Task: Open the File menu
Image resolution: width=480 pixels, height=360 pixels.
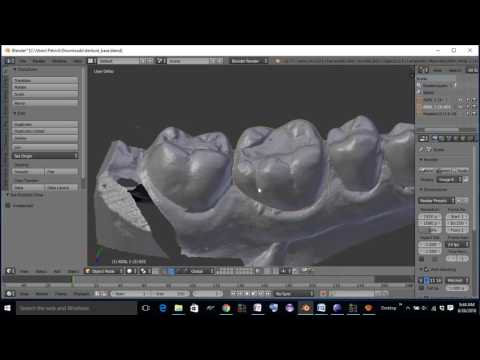Action: coord(22,61)
